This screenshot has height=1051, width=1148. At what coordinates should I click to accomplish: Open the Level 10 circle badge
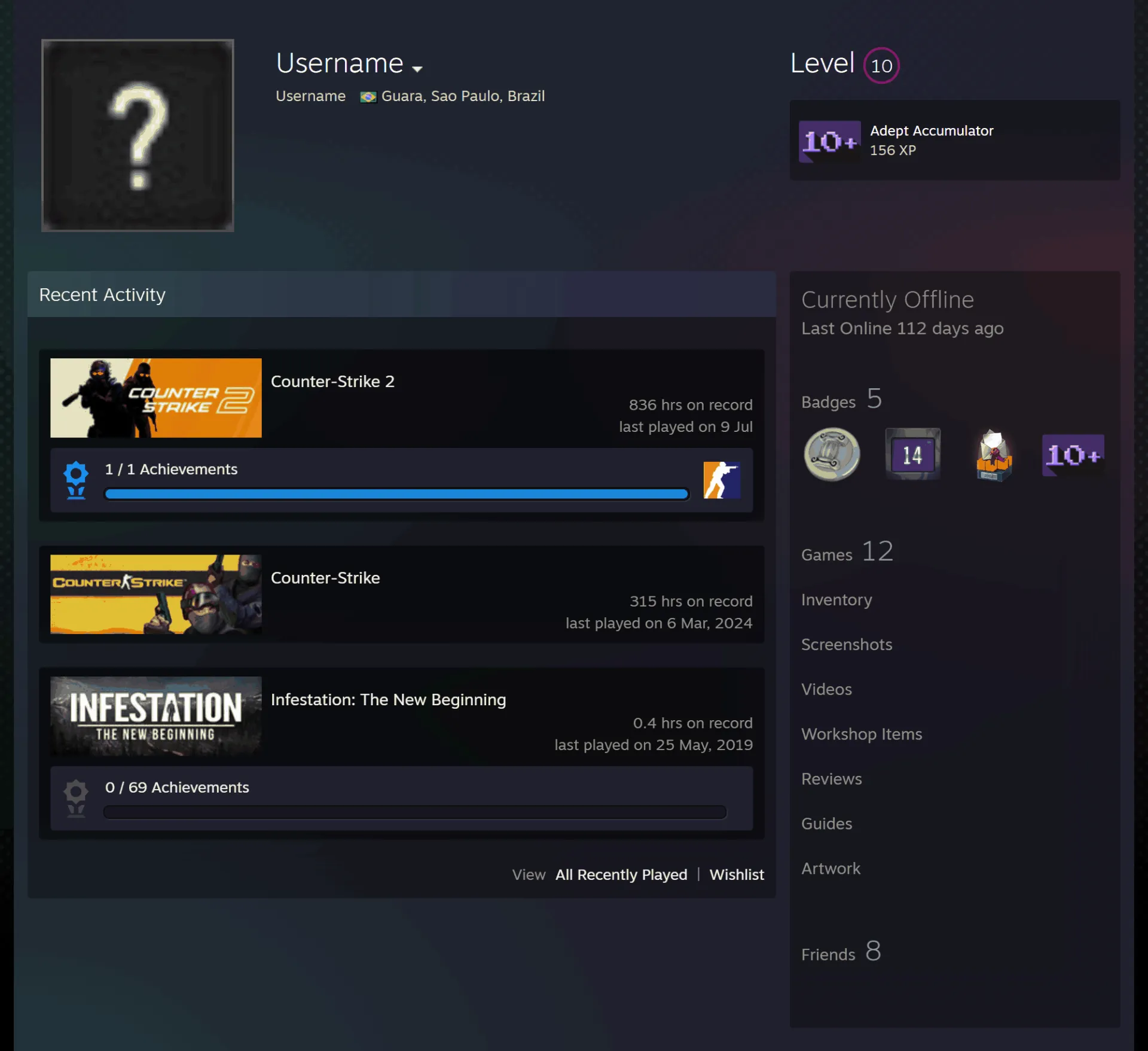pyautogui.click(x=881, y=65)
